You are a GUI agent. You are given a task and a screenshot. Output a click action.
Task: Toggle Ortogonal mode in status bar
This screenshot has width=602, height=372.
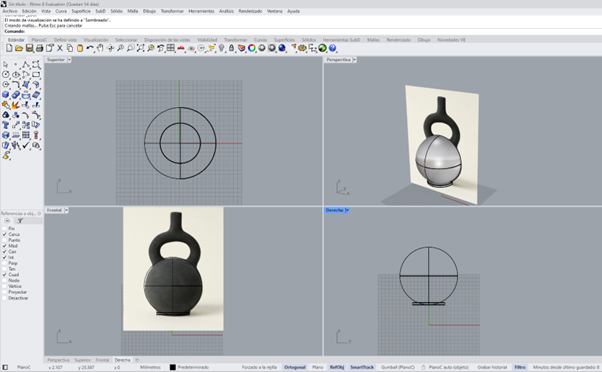coord(295,367)
